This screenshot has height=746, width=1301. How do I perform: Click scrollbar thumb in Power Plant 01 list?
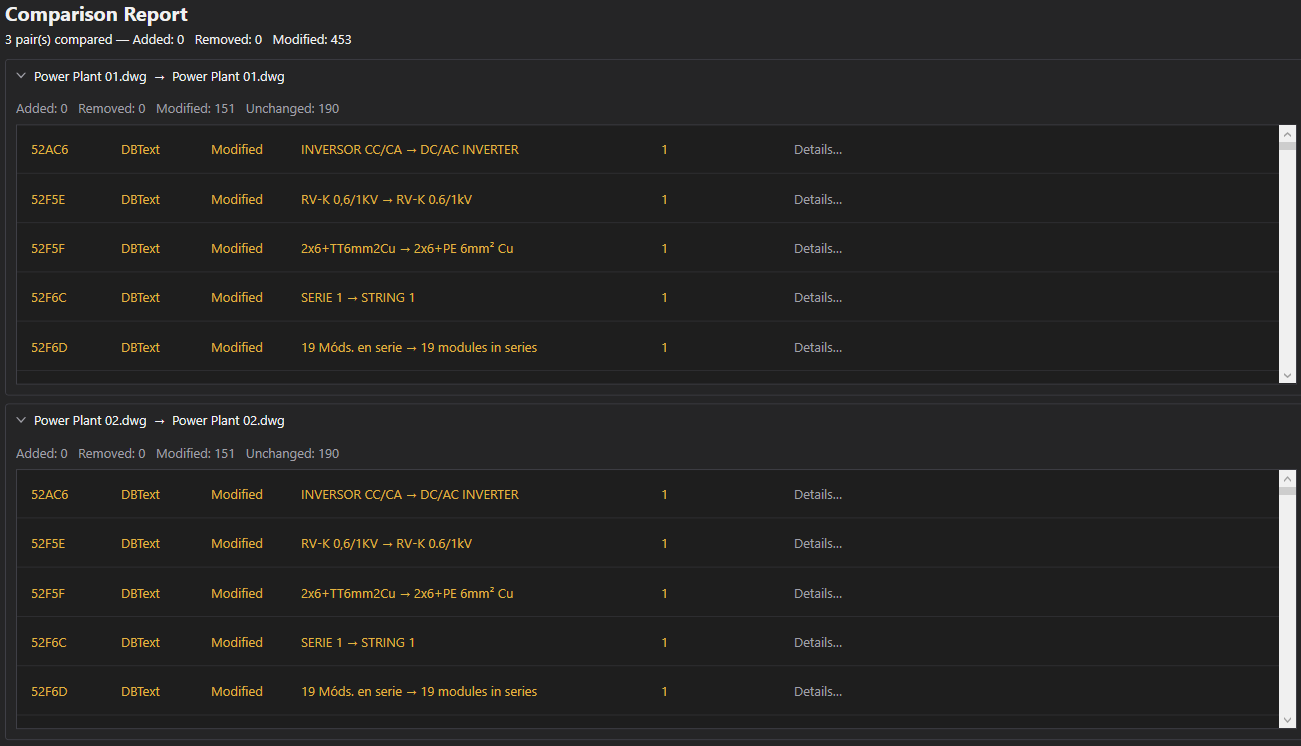(x=1288, y=146)
